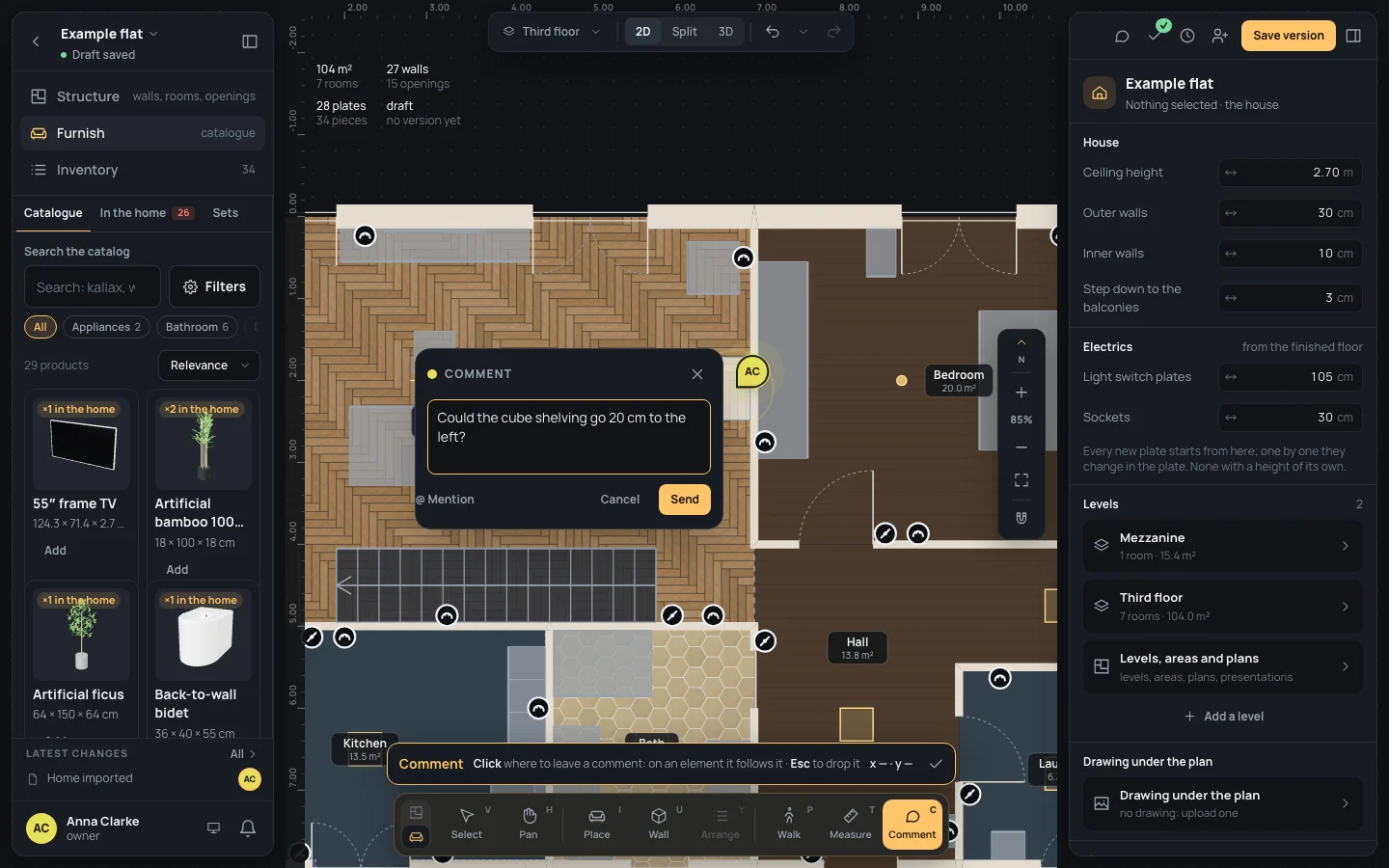The image size is (1389, 868).
Task: Activate the Pan tool
Action: point(529,824)
